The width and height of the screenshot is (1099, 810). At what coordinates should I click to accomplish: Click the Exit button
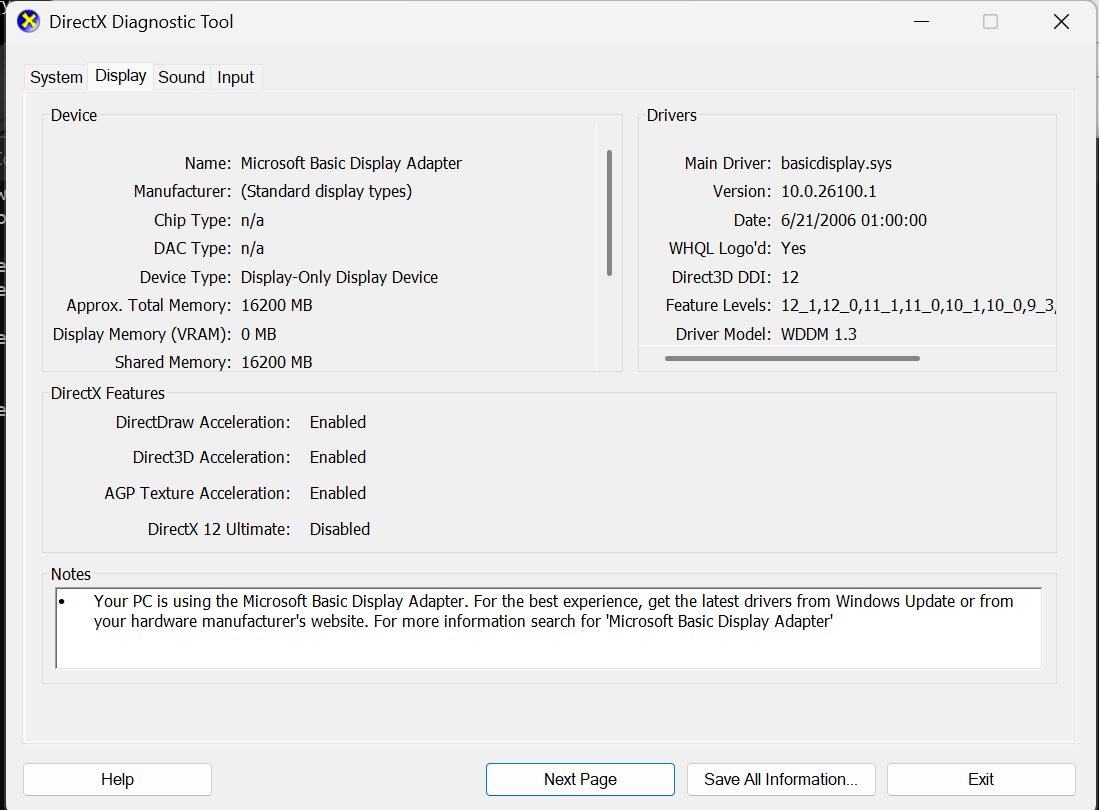[981, 779]
